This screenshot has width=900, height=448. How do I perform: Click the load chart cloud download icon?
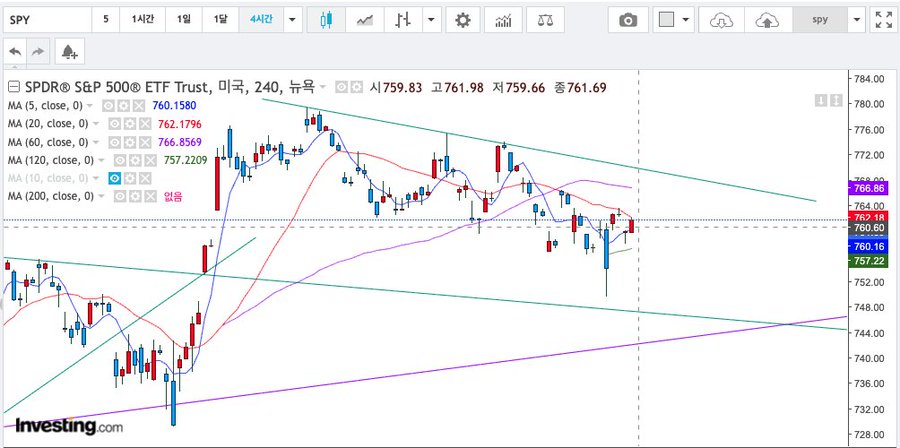click(721, 20)
